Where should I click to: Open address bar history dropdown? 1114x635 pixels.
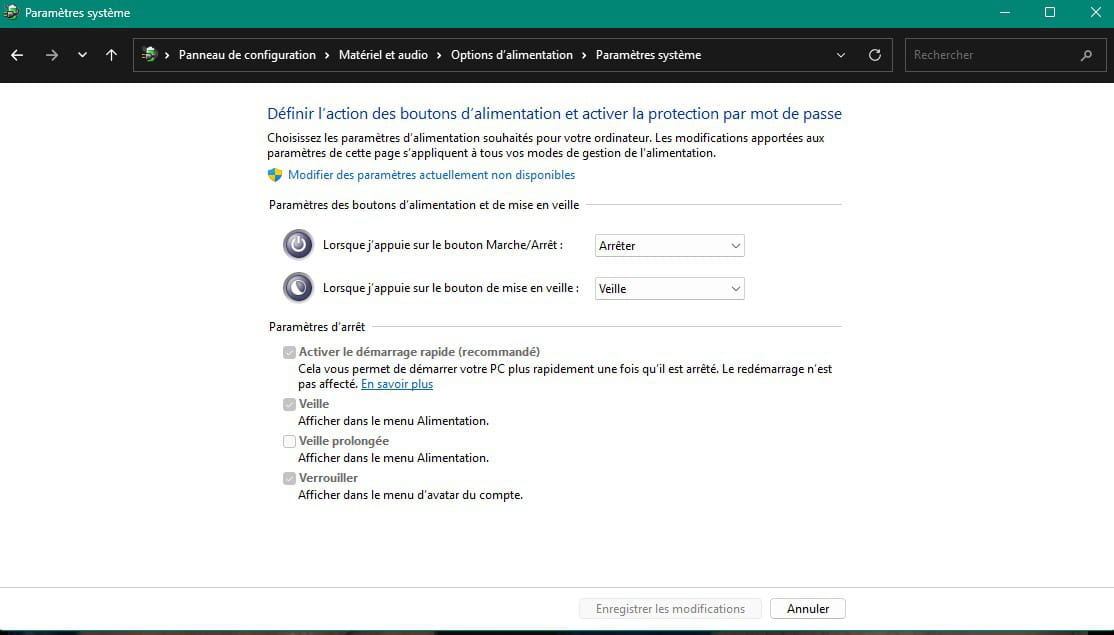(x=840, y=55)
